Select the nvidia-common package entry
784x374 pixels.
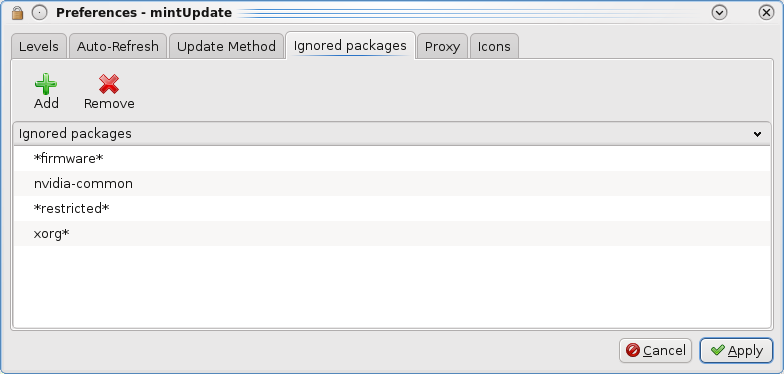392,184
